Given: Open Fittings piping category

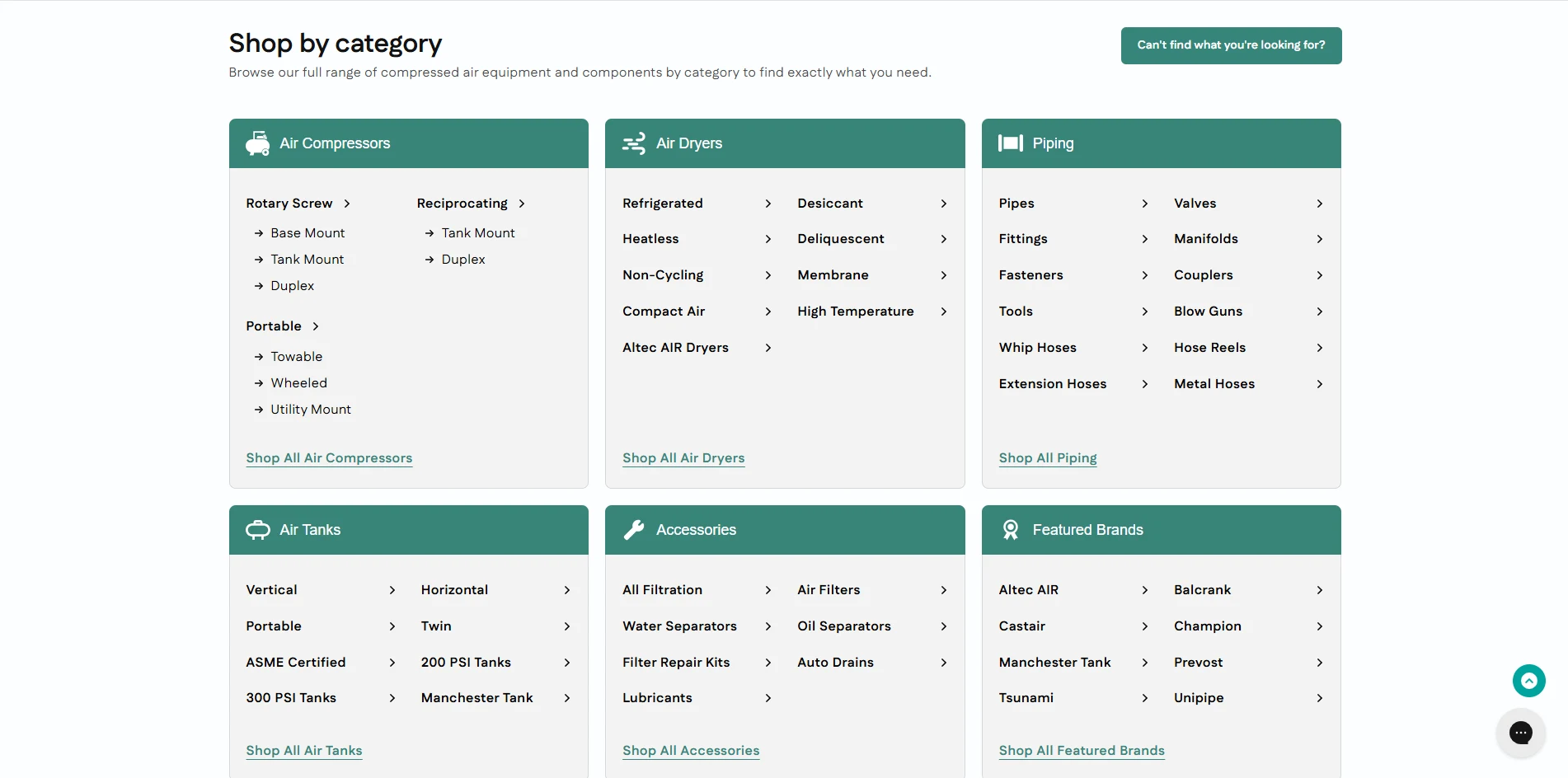Looking at the screenshot, I should pos(1023,239).
